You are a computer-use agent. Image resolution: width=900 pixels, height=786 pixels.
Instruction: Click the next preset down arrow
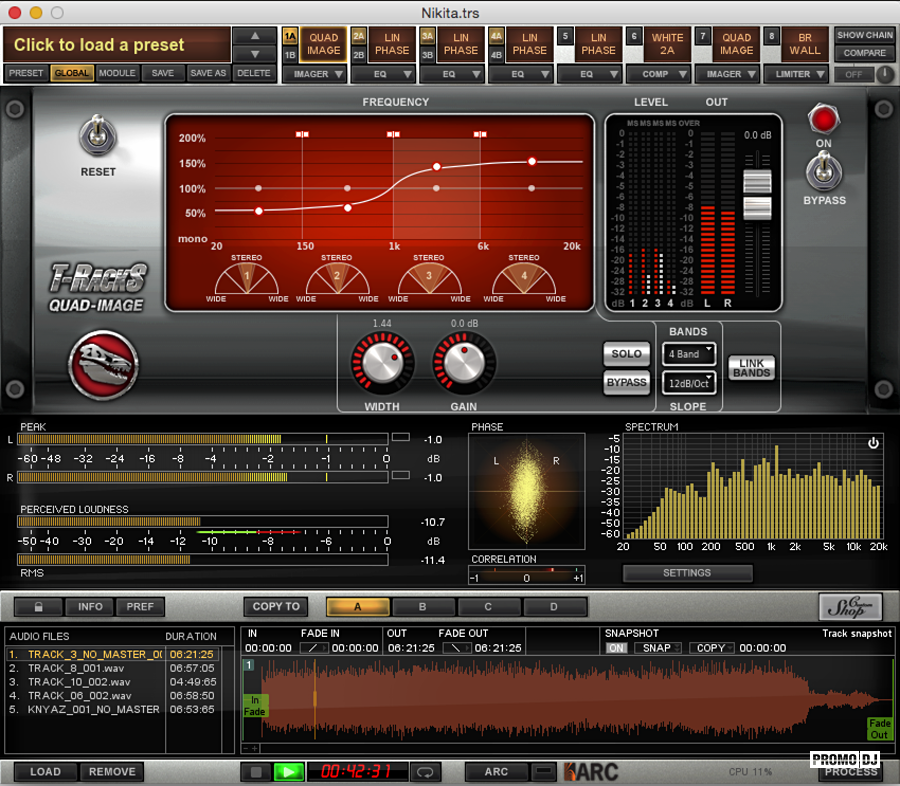[x=255, y=54]
